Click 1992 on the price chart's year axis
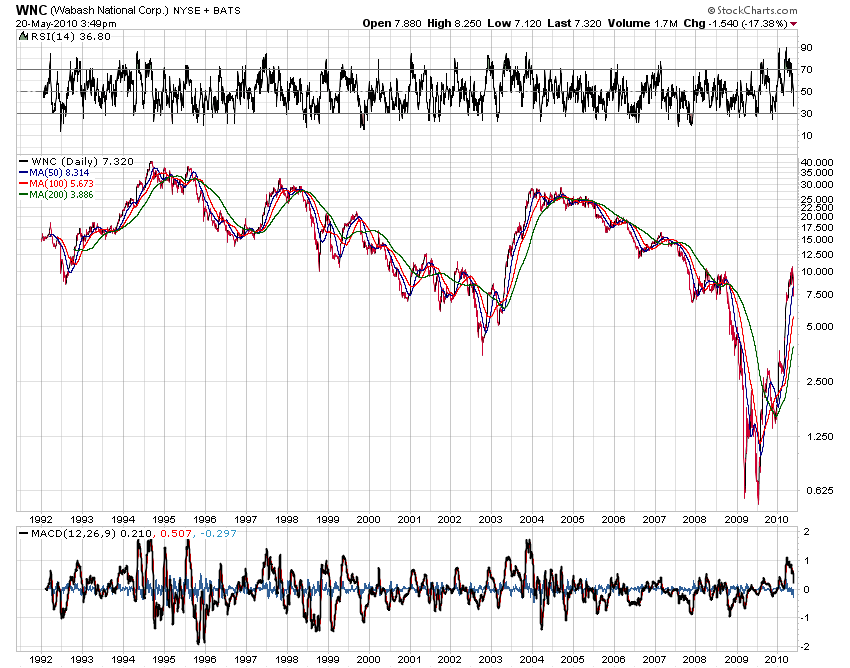Screen dimensions: 850x668 (x=41, y=519)
